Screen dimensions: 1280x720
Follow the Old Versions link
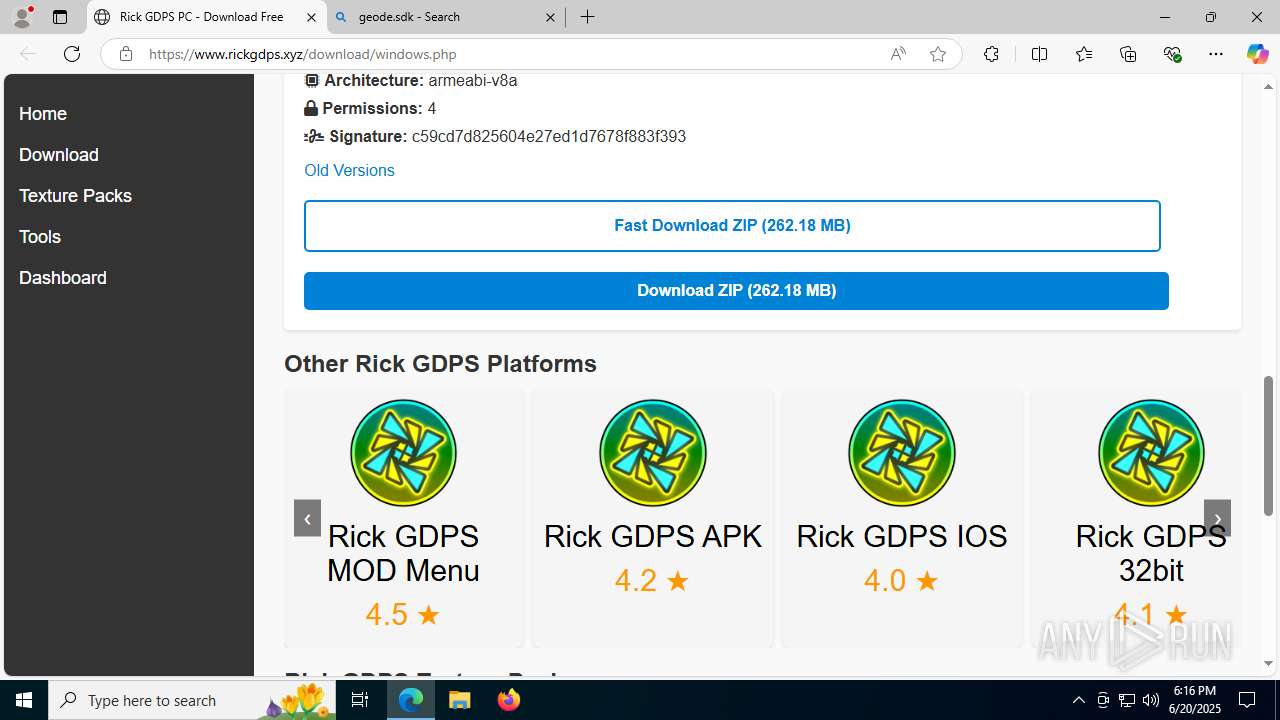point(349,170)
